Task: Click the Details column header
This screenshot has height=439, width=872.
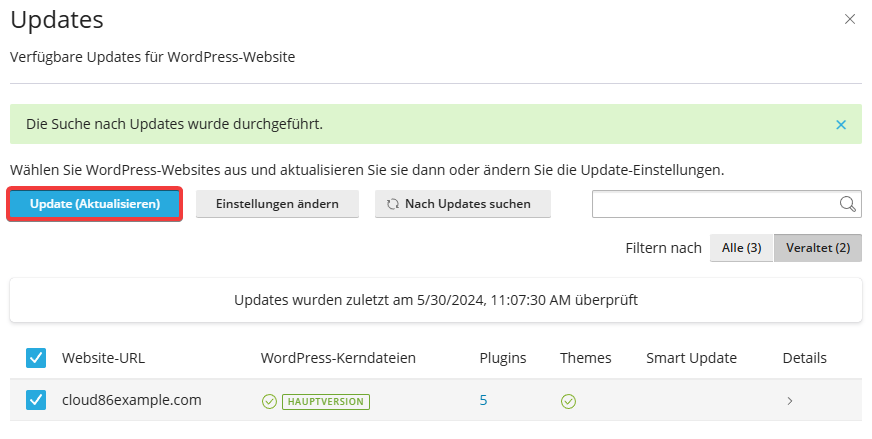Action: tap(804, 358)
